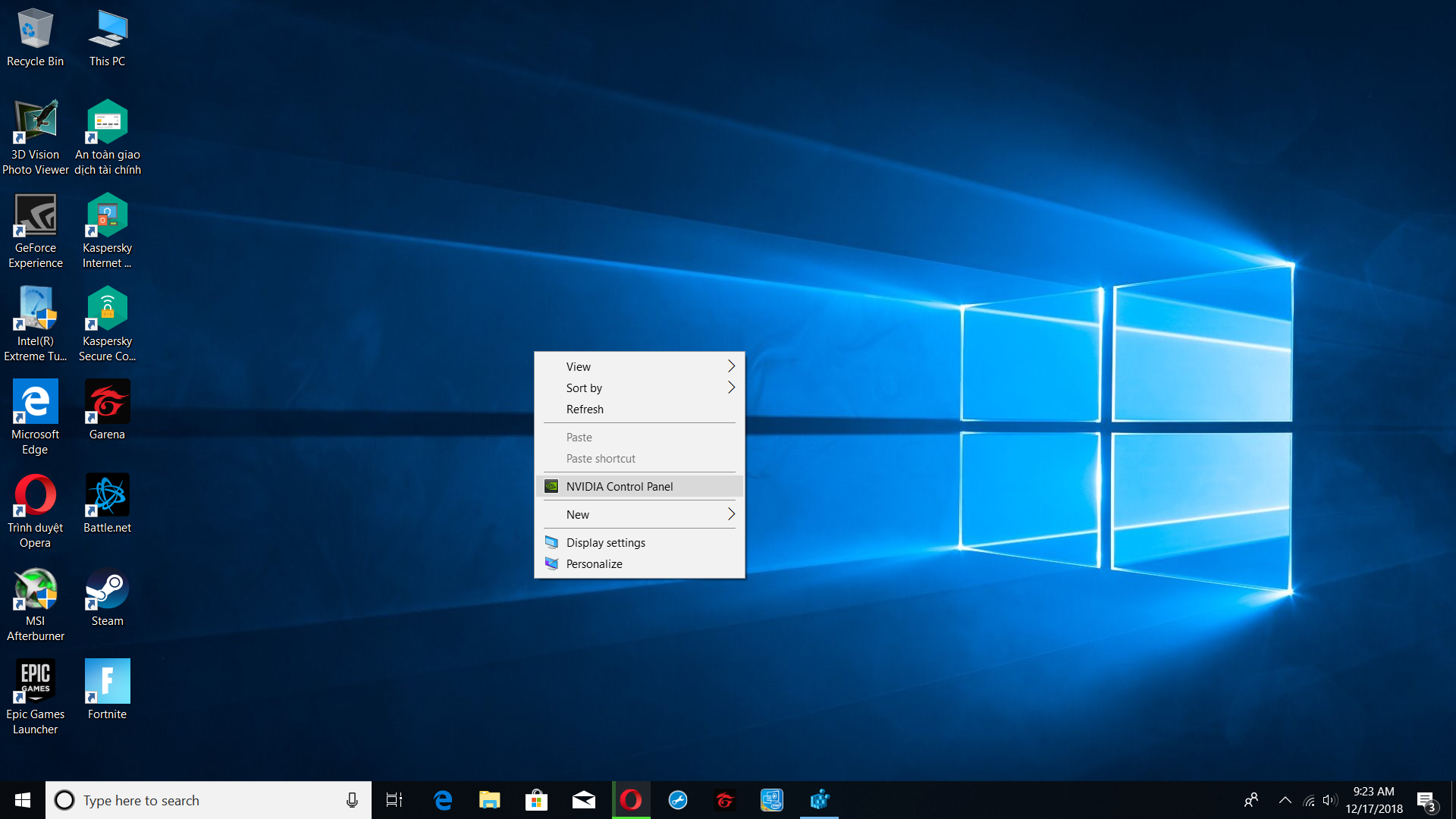Select Kaspersky Internet Security shortcut
The height and width of the screenshot is (819, 1456).
point(107,231)
